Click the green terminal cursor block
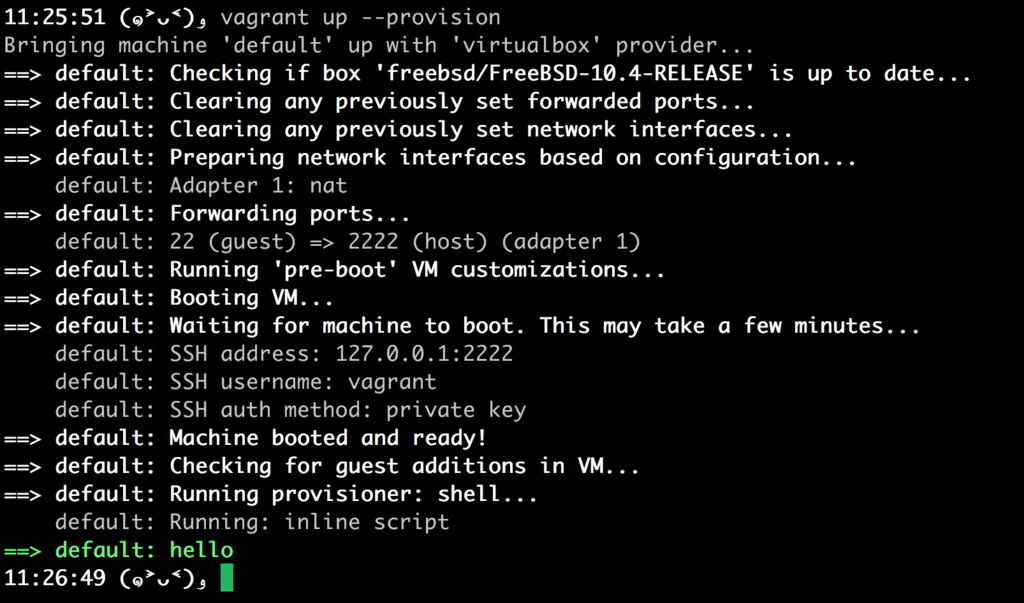Screen dimensions: 1024x603 227,578
